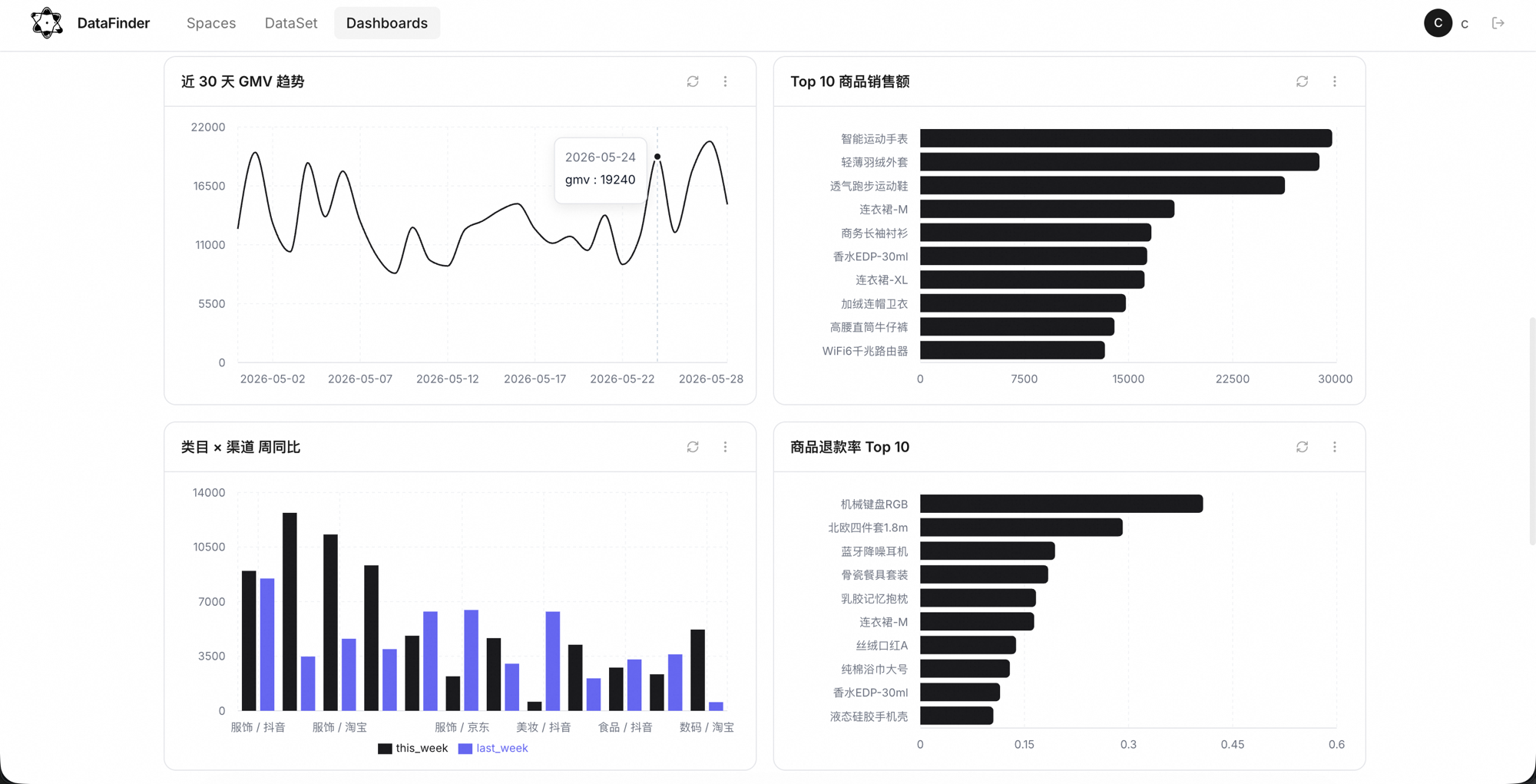Screen dimensions: 1536x784
Task: Click the DataFinder logo icon
Action: click(47, 23)
